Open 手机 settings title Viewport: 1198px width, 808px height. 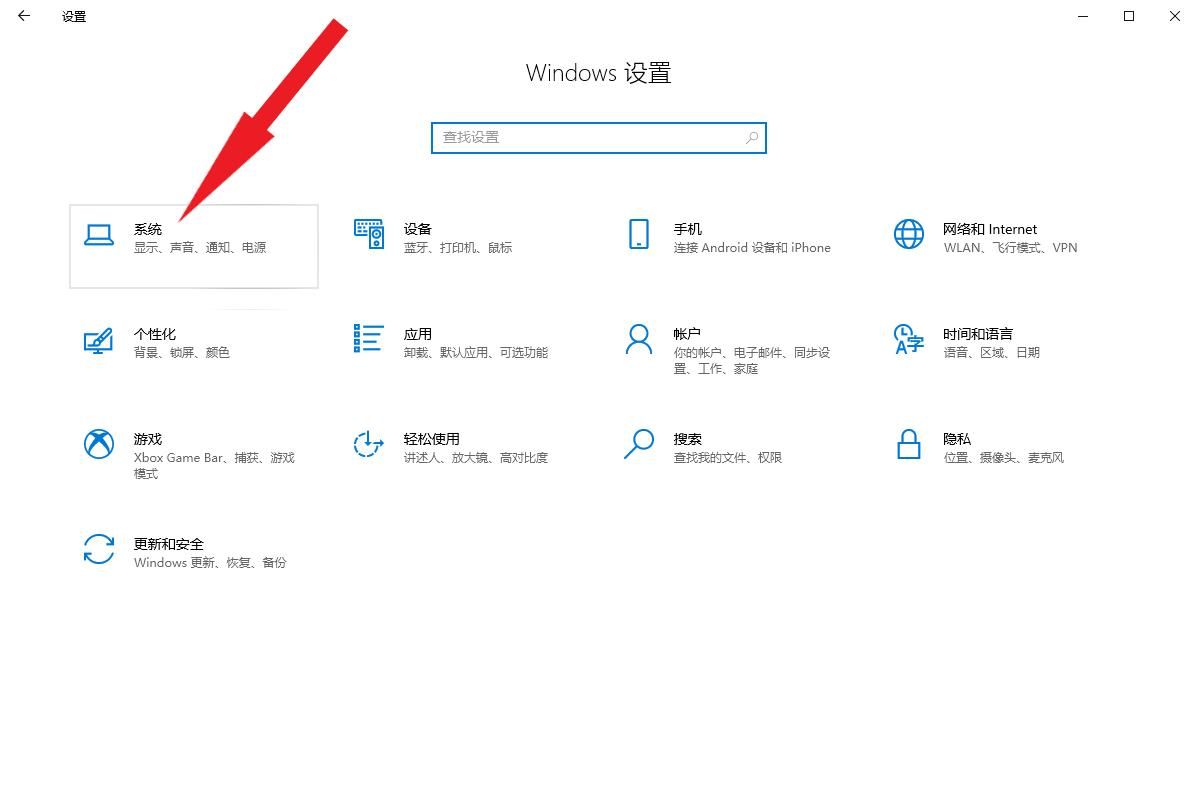(688, 229)
